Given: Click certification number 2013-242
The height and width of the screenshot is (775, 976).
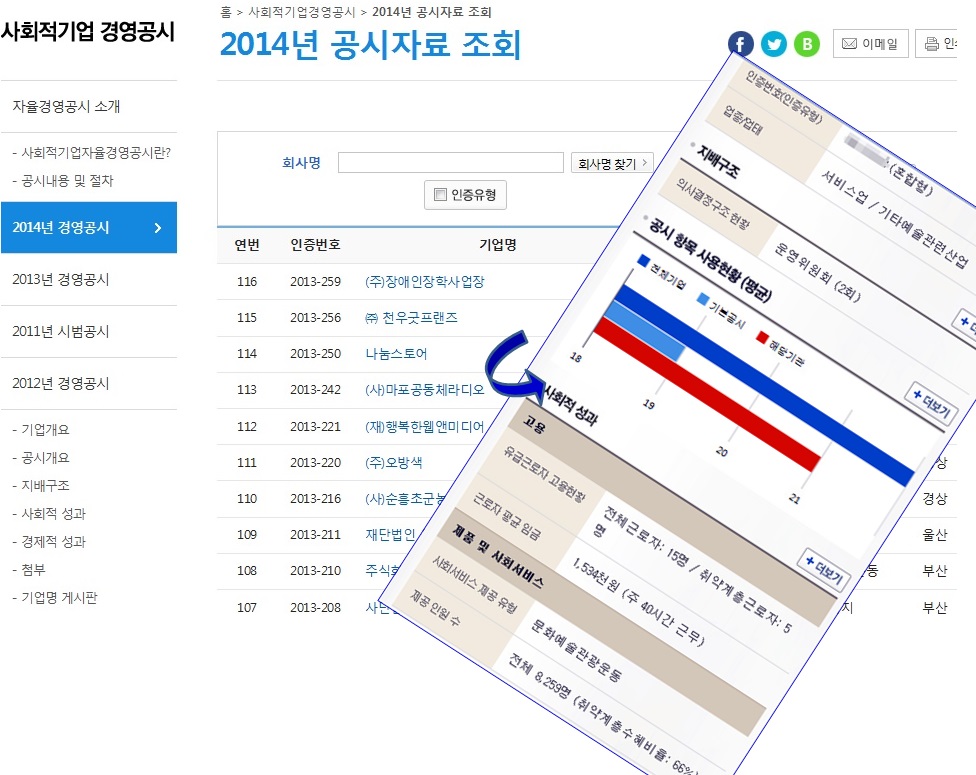Looking at the screenshot, I should [x=316, y=390].
